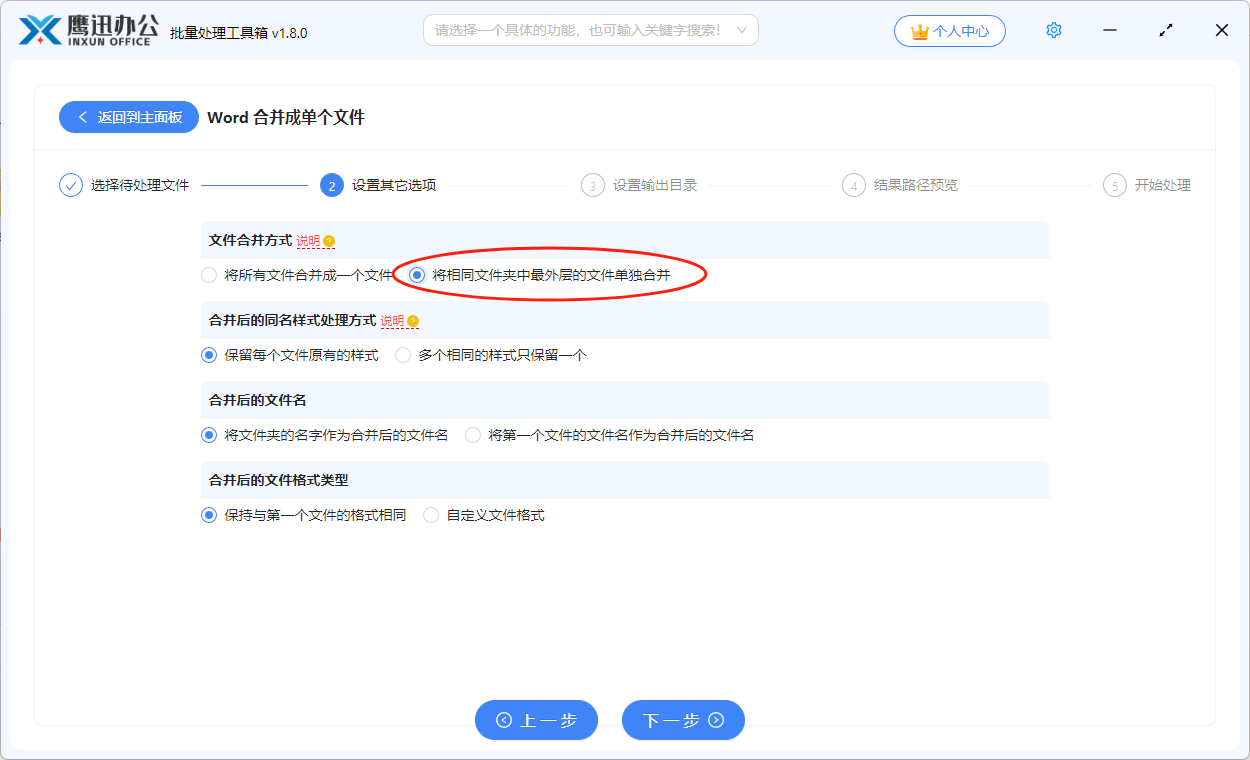Screen dimensions: 1250x760
Task: Select 将所有文件合并成一个文件 option
Action: [210, 274]
